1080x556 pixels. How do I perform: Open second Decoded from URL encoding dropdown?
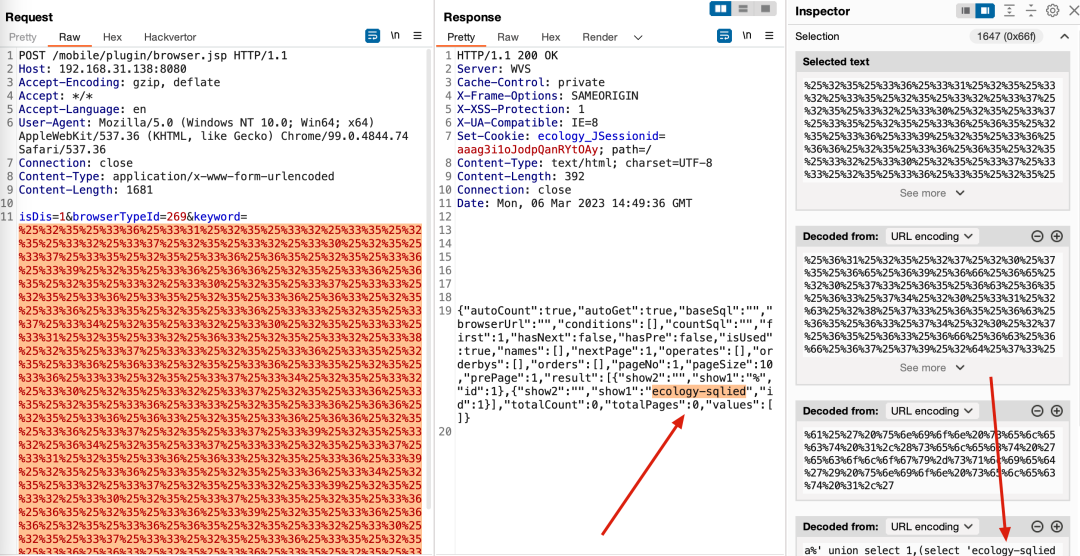932,411
